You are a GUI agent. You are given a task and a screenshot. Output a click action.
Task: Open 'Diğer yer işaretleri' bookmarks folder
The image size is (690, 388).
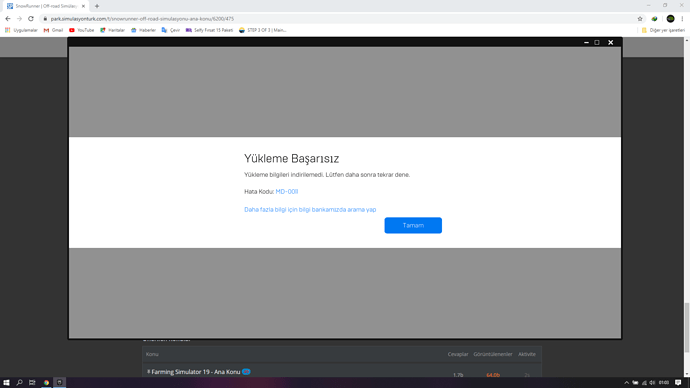[x=663, y=30]
